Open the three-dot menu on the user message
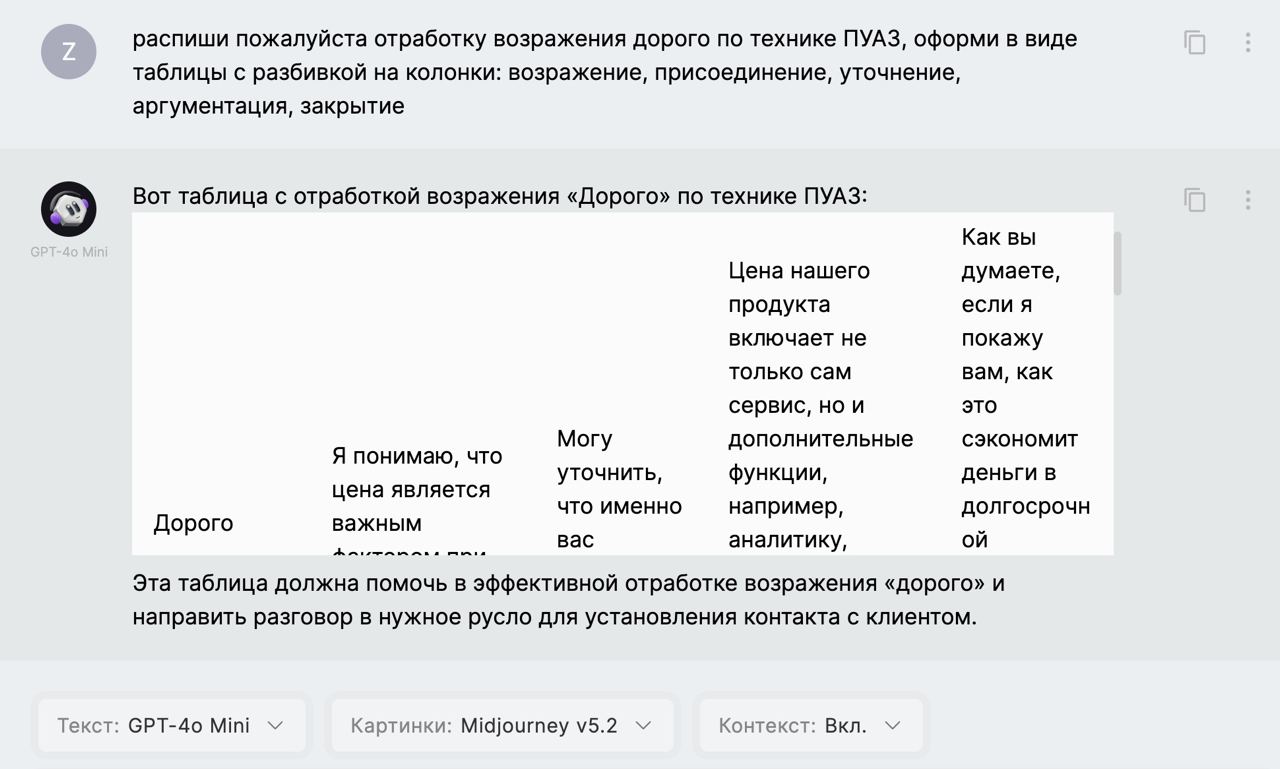 click(1247, 42)
